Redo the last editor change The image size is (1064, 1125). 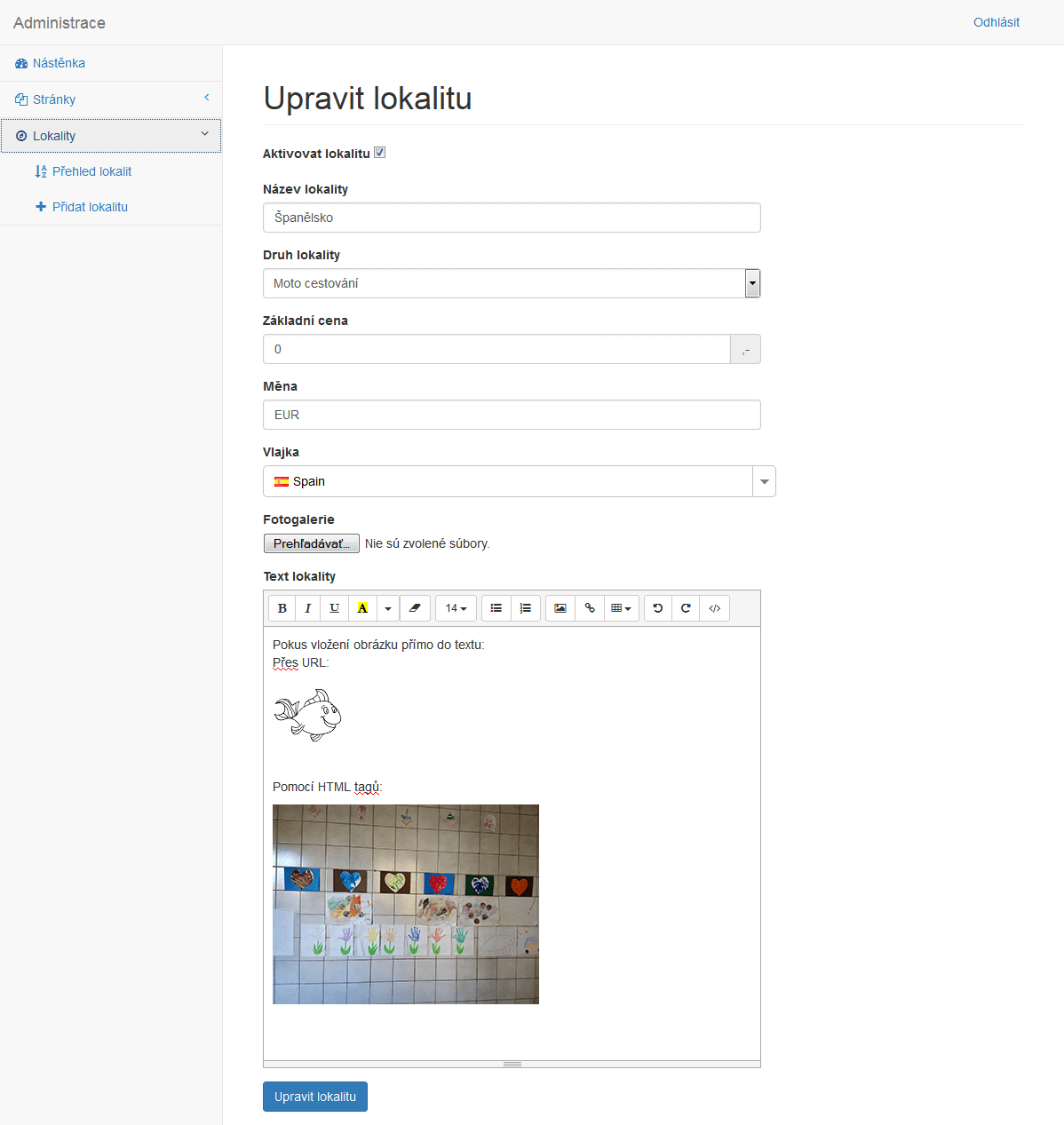pos(686,608)
